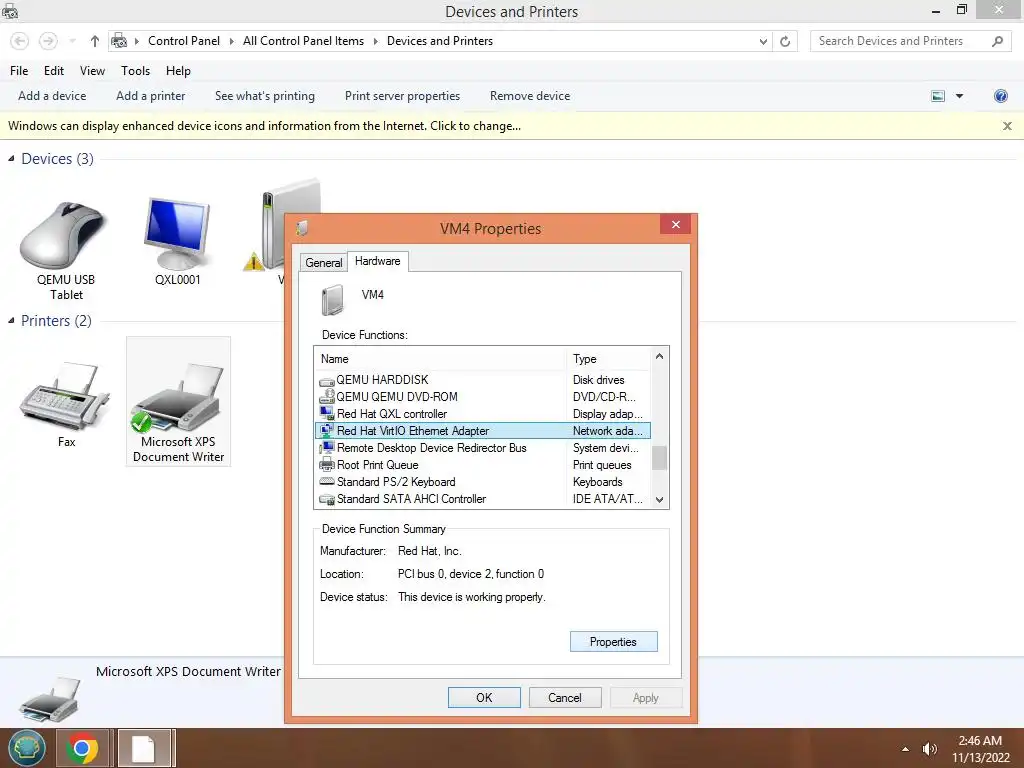Screen dimensions: 1024x768
Task: Refresh the Devices and Printers view
Action: (x=785, y=41)
